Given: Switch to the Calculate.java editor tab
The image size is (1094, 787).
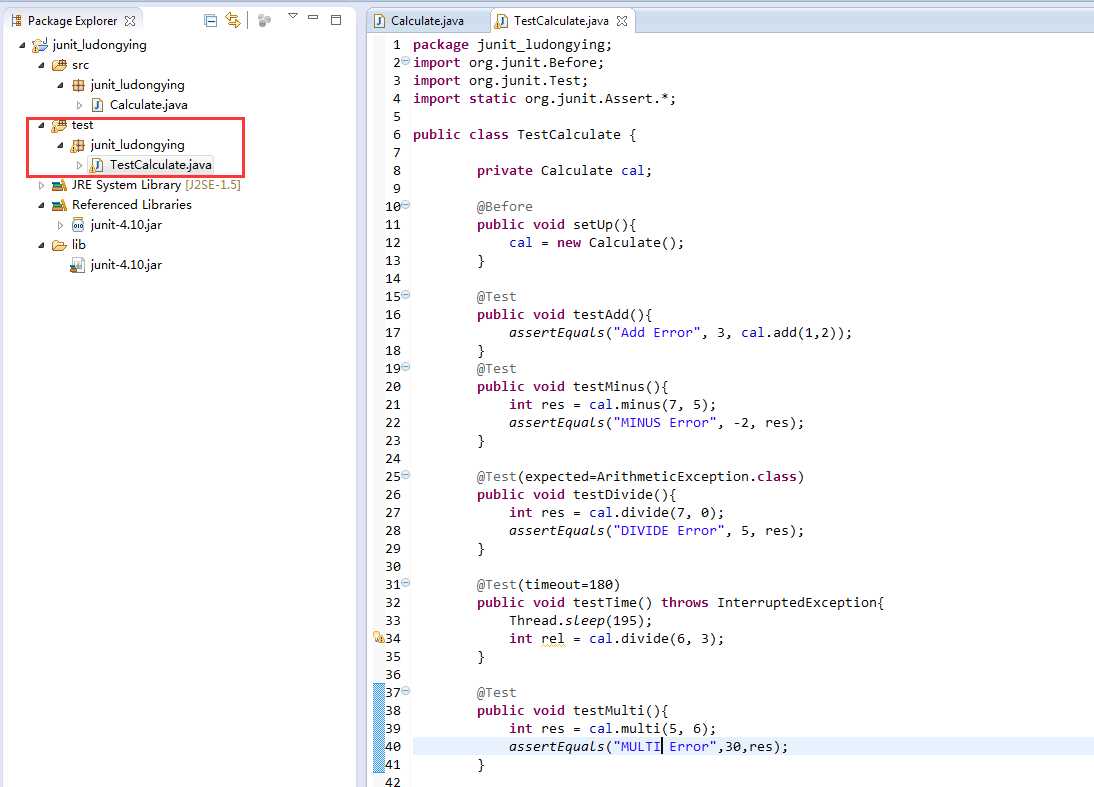Looking at the screenshot, I should point(426,21).
